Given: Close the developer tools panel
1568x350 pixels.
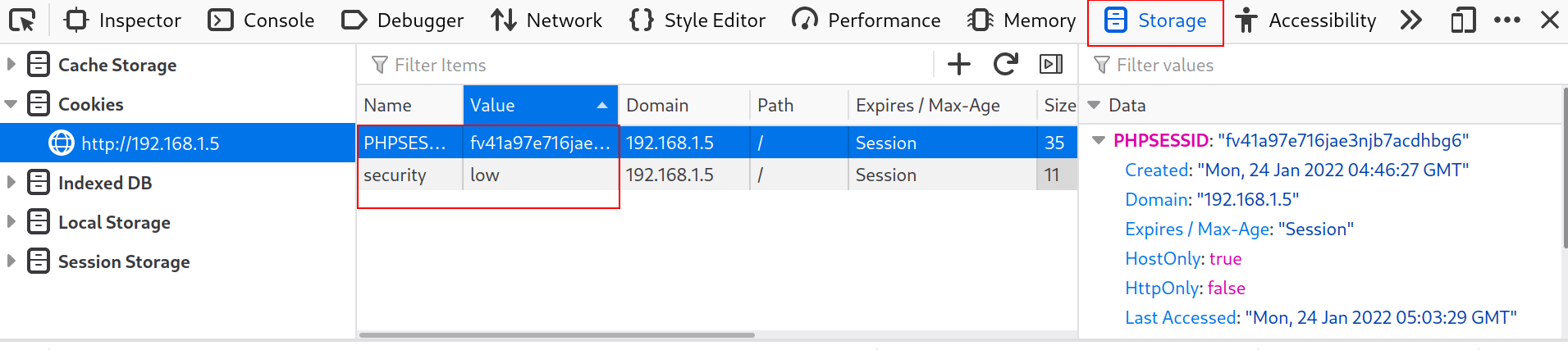Looking at the screenshot, I should 1549,20.
